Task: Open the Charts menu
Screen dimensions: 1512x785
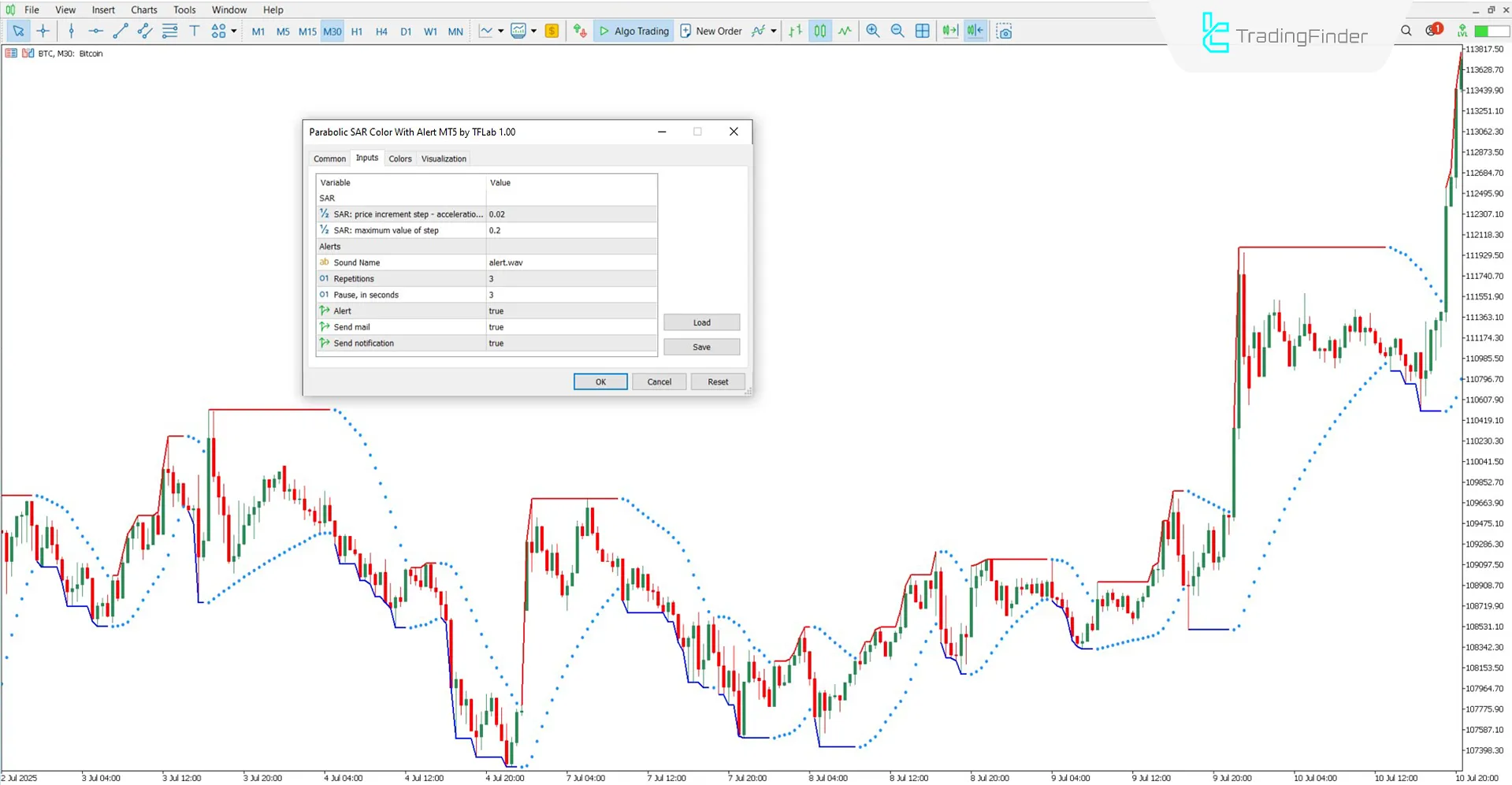Action: click(143, 9)
